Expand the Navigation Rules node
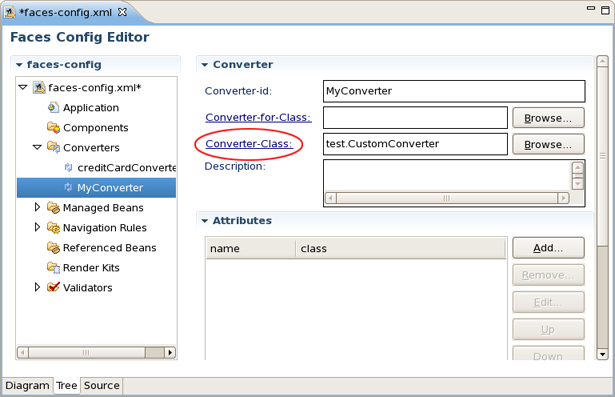 pos(37,227)
